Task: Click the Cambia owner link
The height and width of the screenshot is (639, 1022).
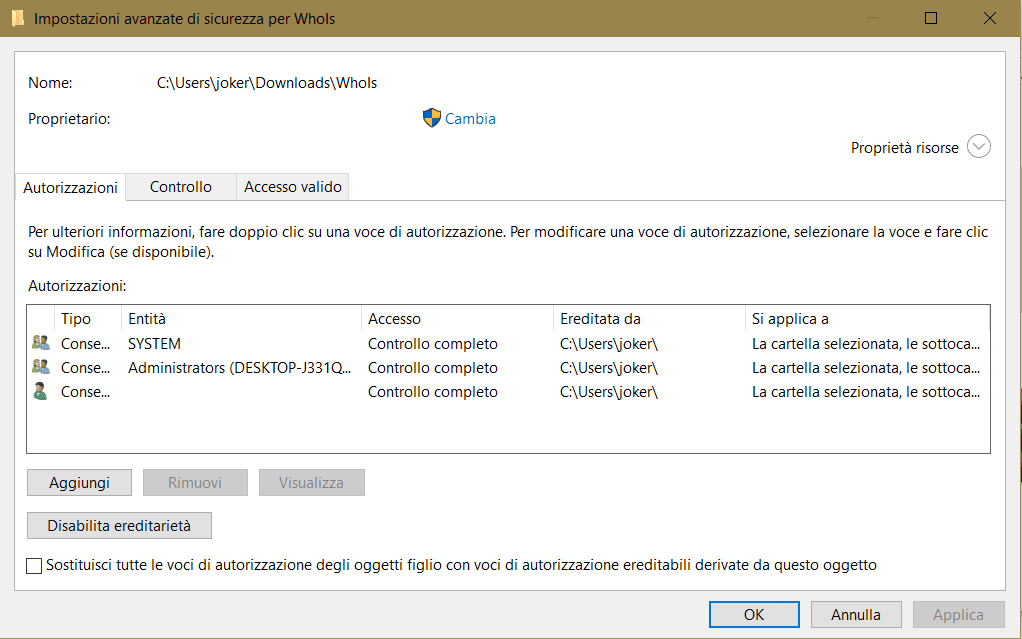Action: (470, 118)
